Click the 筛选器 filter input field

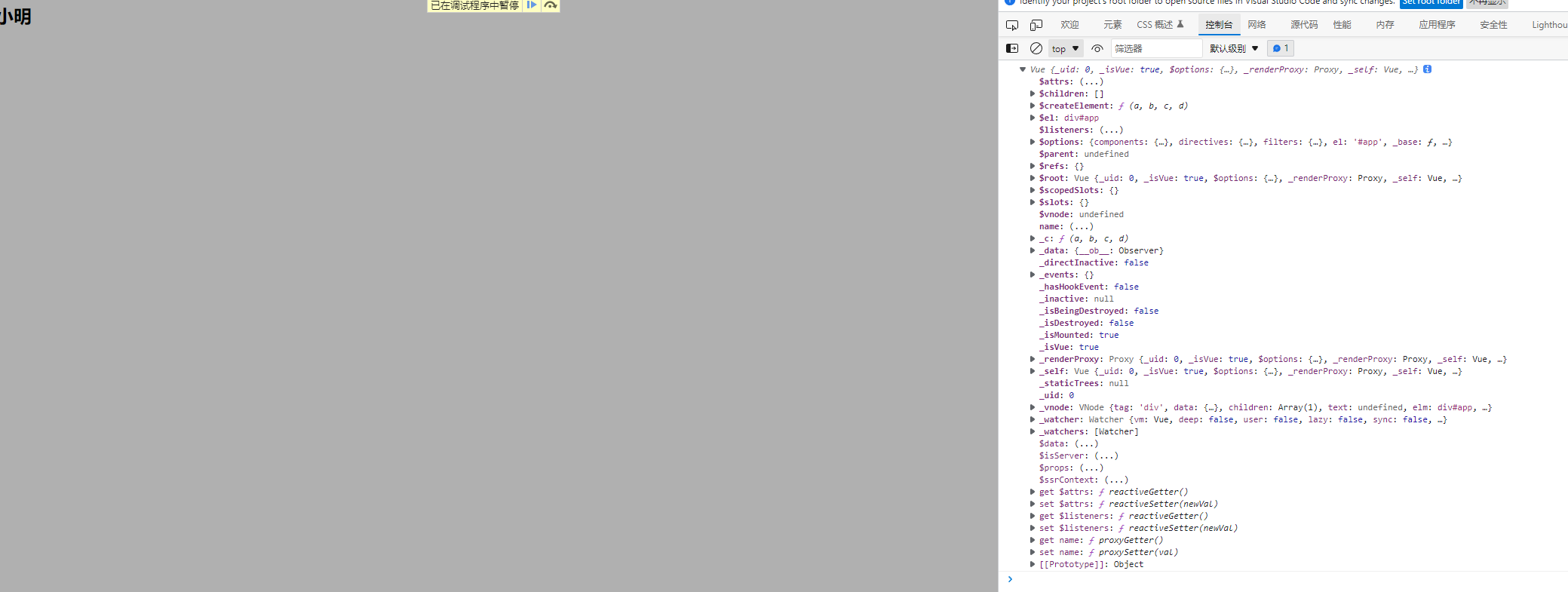pos(1155,48)
